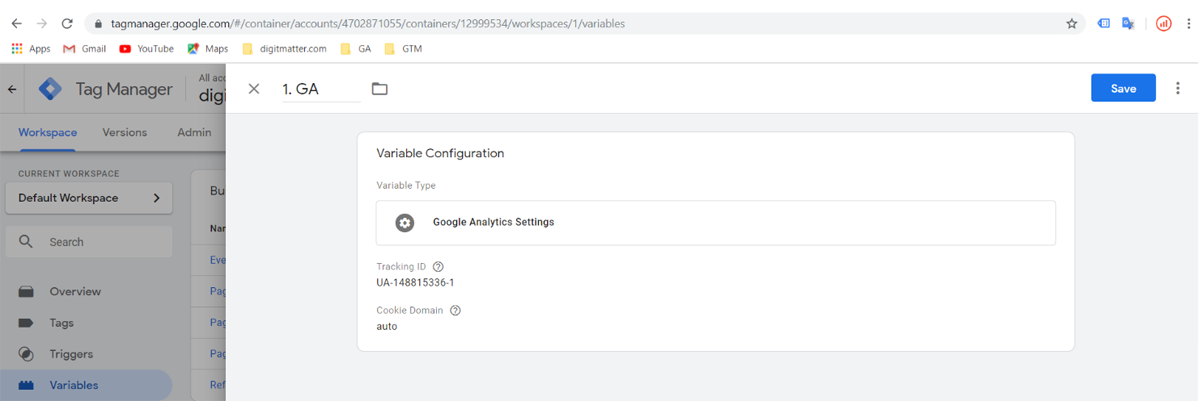Screen dimensions: 1200x401
Task: Click the Search field in the sidebar
Action: coord(89,242)
